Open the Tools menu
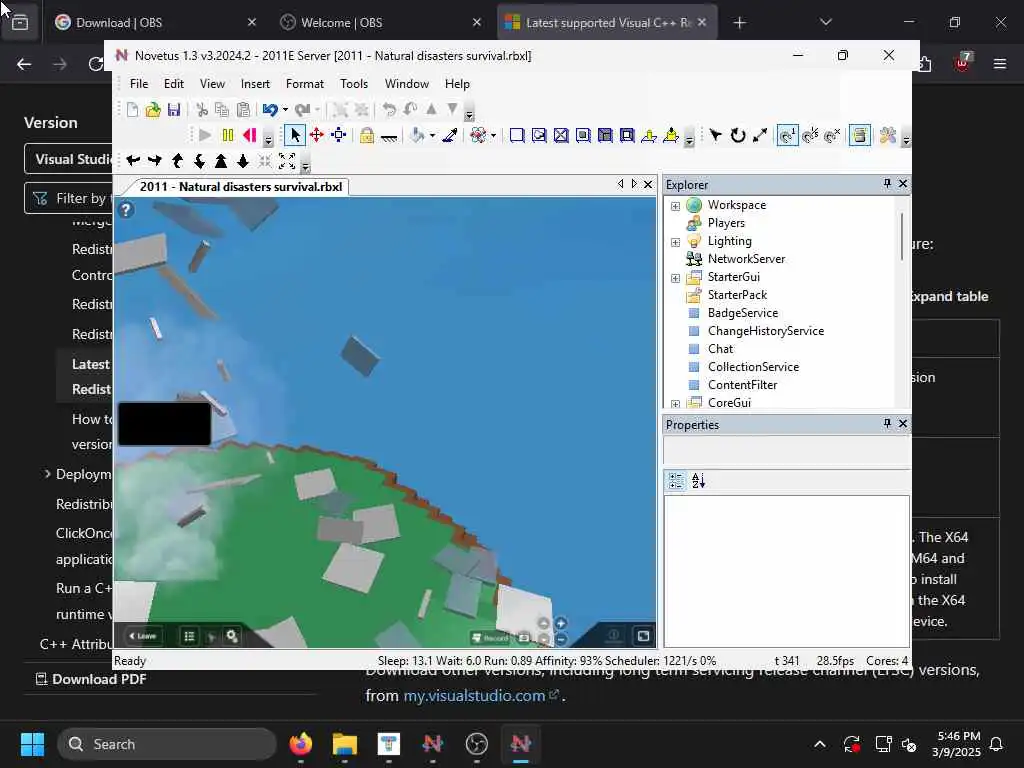This screenshot has height=768, width=1024. tap(354, 84)
